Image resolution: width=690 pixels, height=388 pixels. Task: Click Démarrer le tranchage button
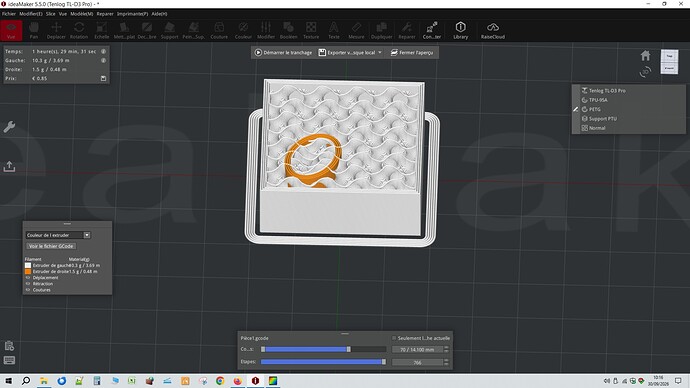point(283,52)
